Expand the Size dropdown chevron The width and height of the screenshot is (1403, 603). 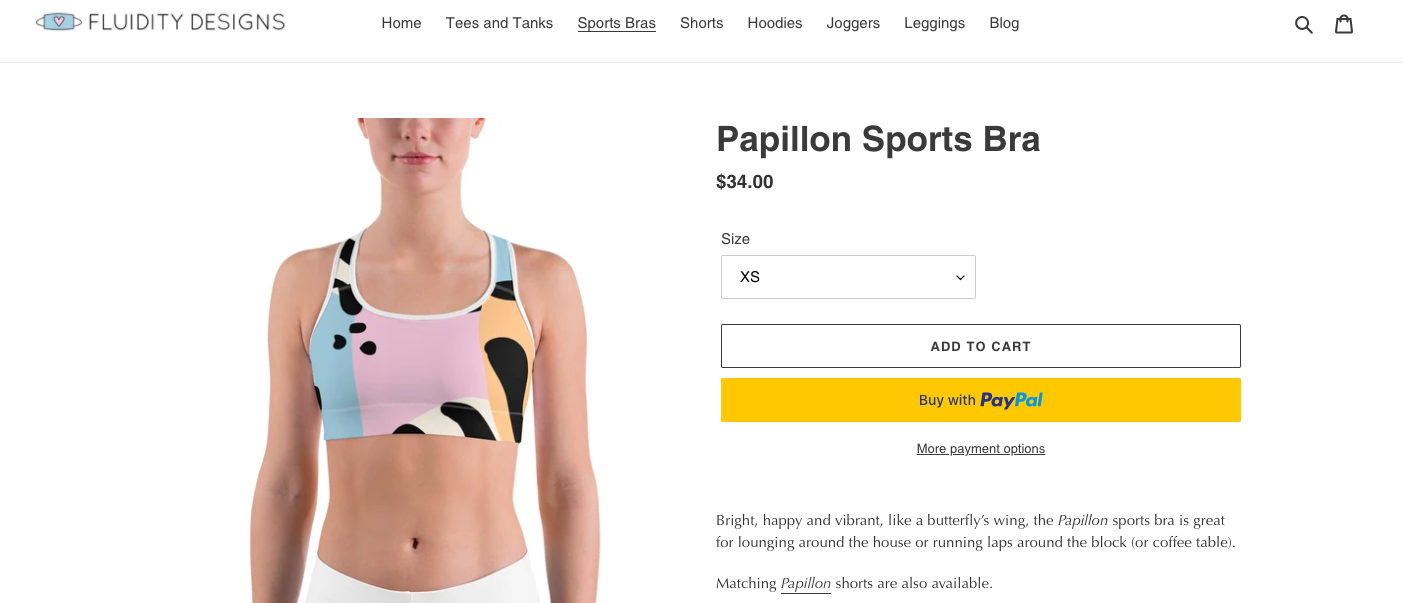[x=960, y=278]
